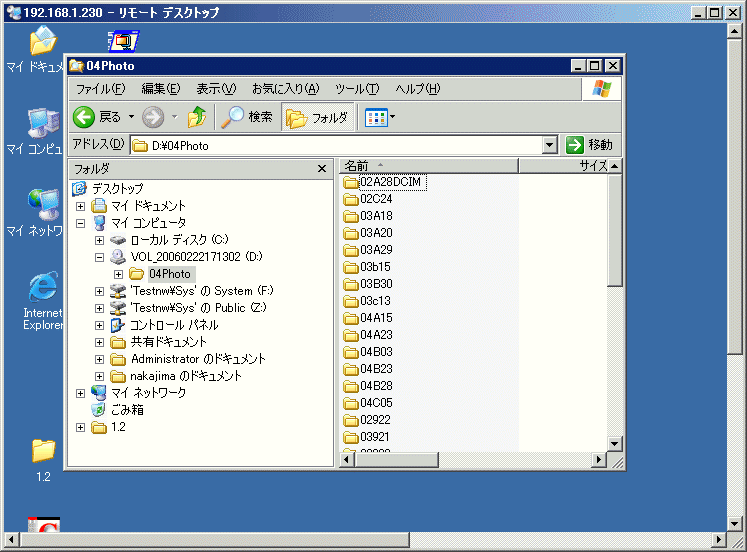Select ローカル ディスク (C:) drive icon
Image resolution: width=747 pixels, height=552 pixels.
[118, 240]
